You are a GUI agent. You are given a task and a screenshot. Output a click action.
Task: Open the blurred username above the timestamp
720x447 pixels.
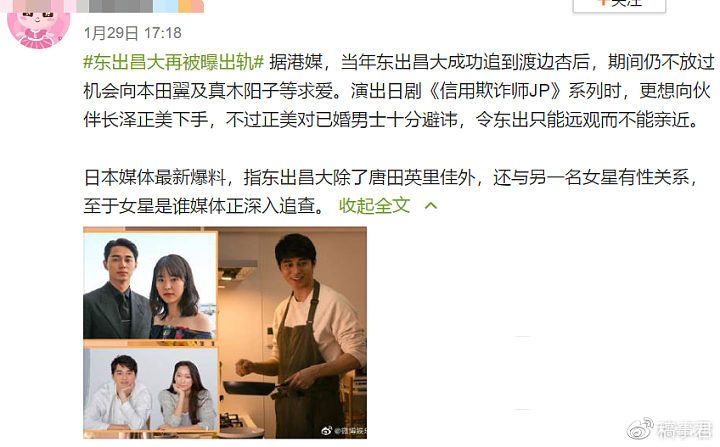click(142, 6)
